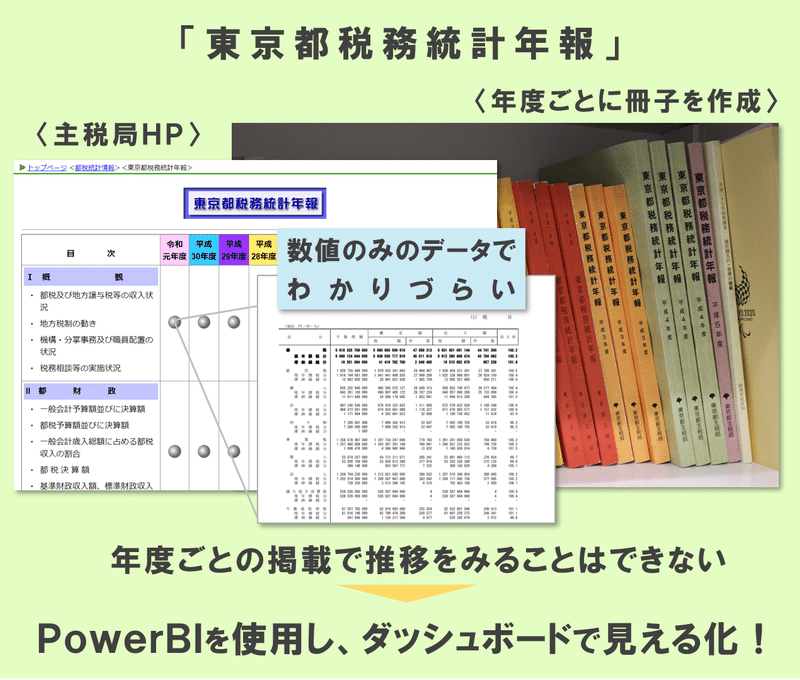Click the numeric data sheet thumbnail
Image resolution: width=800 pixels, height=680 pixels.
pyautogui.click(x=406, y=418)
